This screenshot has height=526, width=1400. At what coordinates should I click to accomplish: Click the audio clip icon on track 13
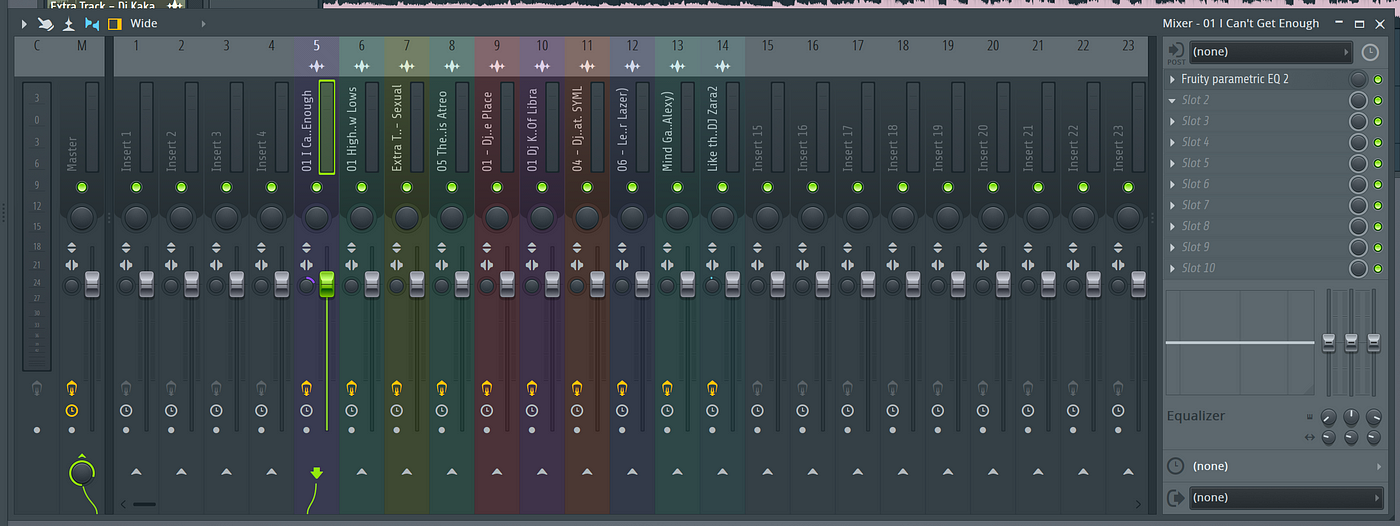point(678,66)
